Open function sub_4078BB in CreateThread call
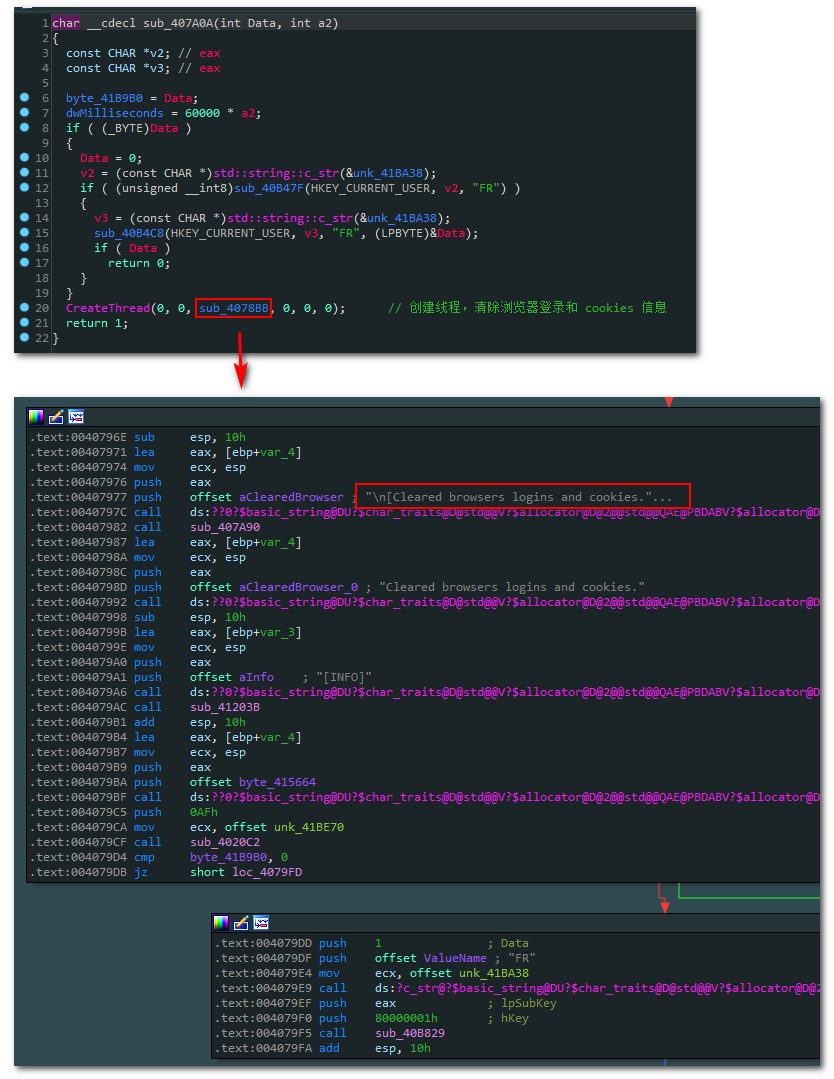The image size is (834, 1079). click(x=233, y=308)
